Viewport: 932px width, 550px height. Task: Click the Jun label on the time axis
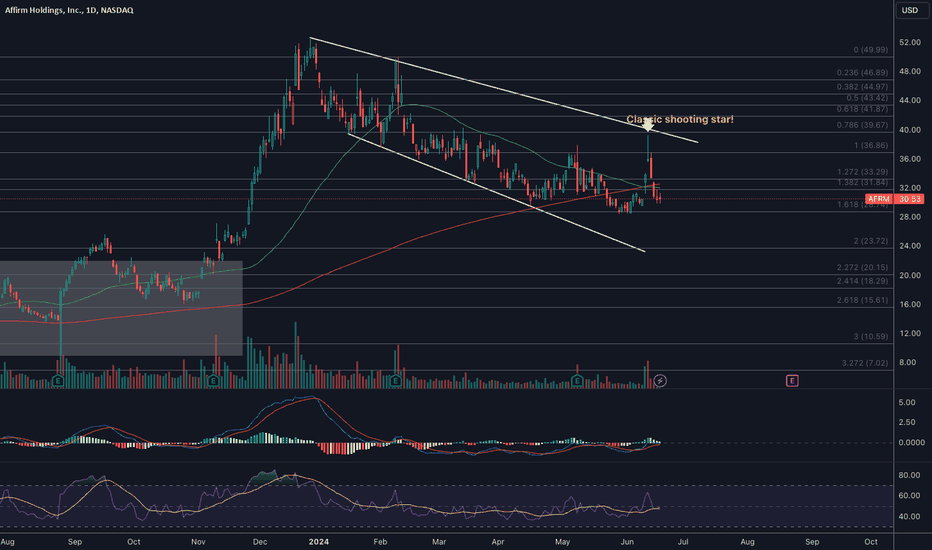(627, 542)
